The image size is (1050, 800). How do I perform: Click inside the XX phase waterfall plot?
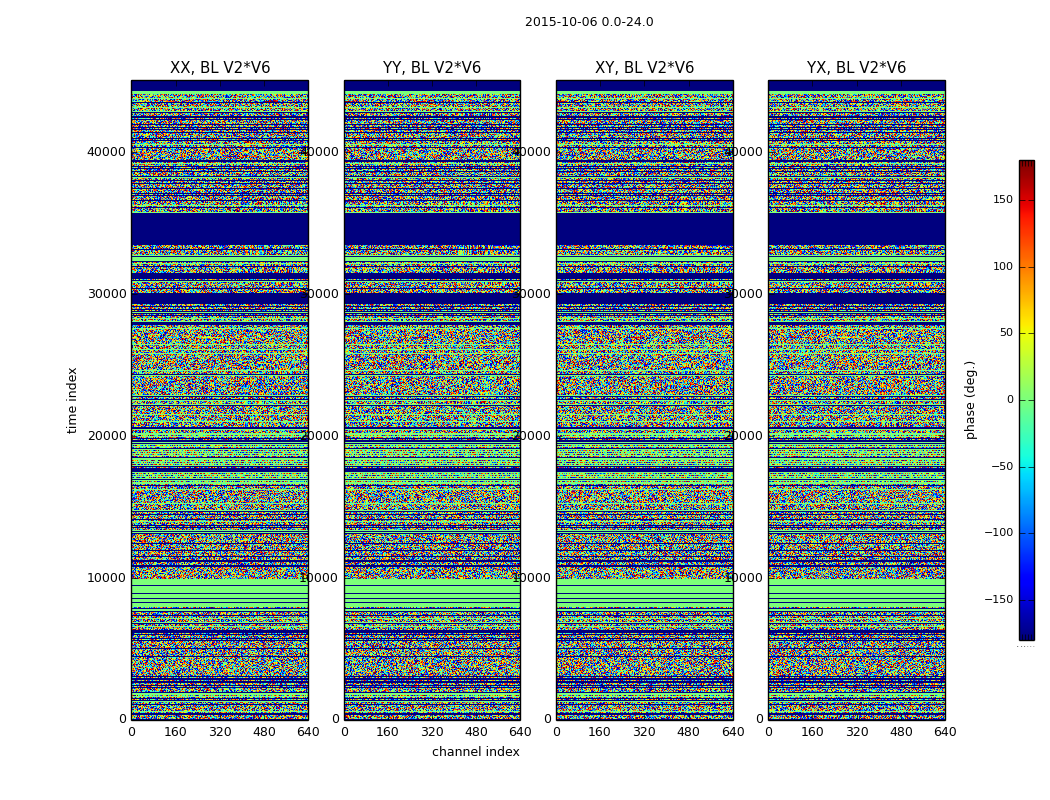coord(220,400)
